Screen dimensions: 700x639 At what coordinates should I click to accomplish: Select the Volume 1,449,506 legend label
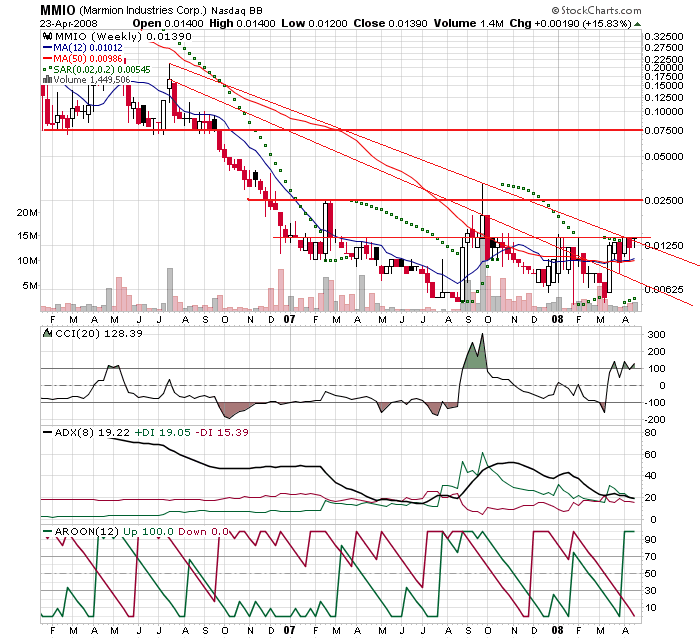coord(92,79)
